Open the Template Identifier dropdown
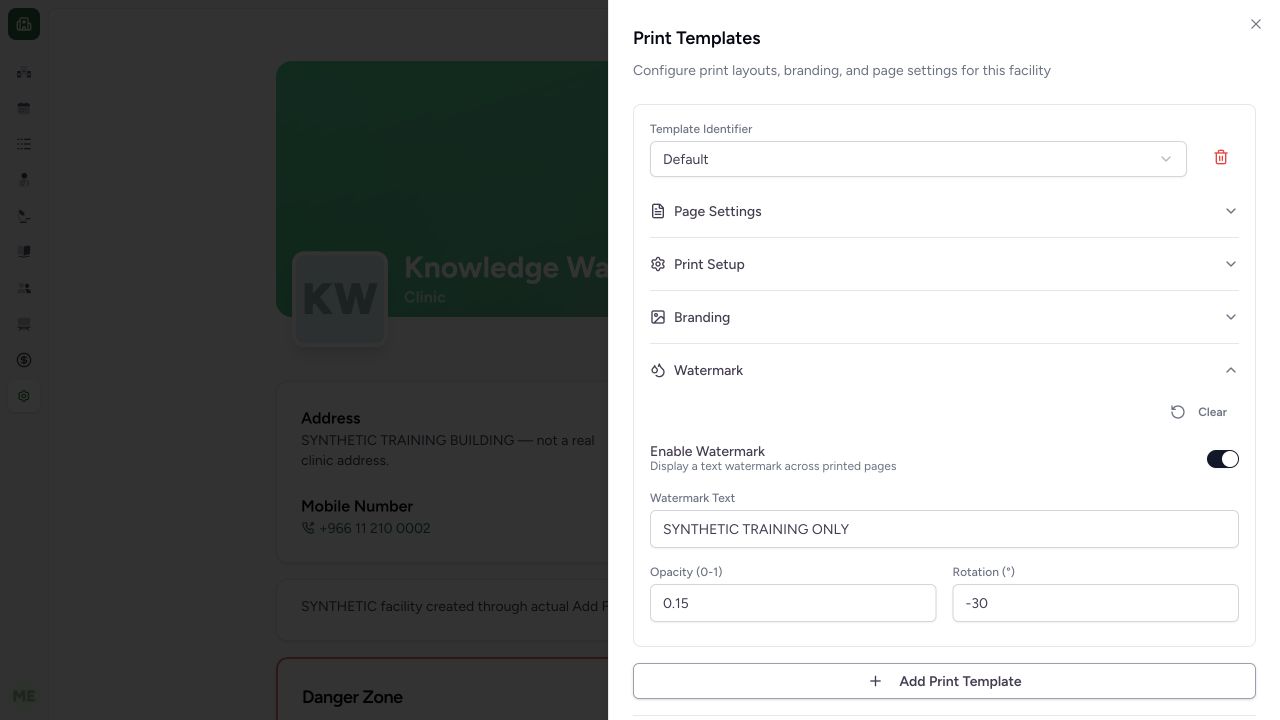The height and width of the screenshot is (720, 1280). pyautogui.click(x=918, y=159)
